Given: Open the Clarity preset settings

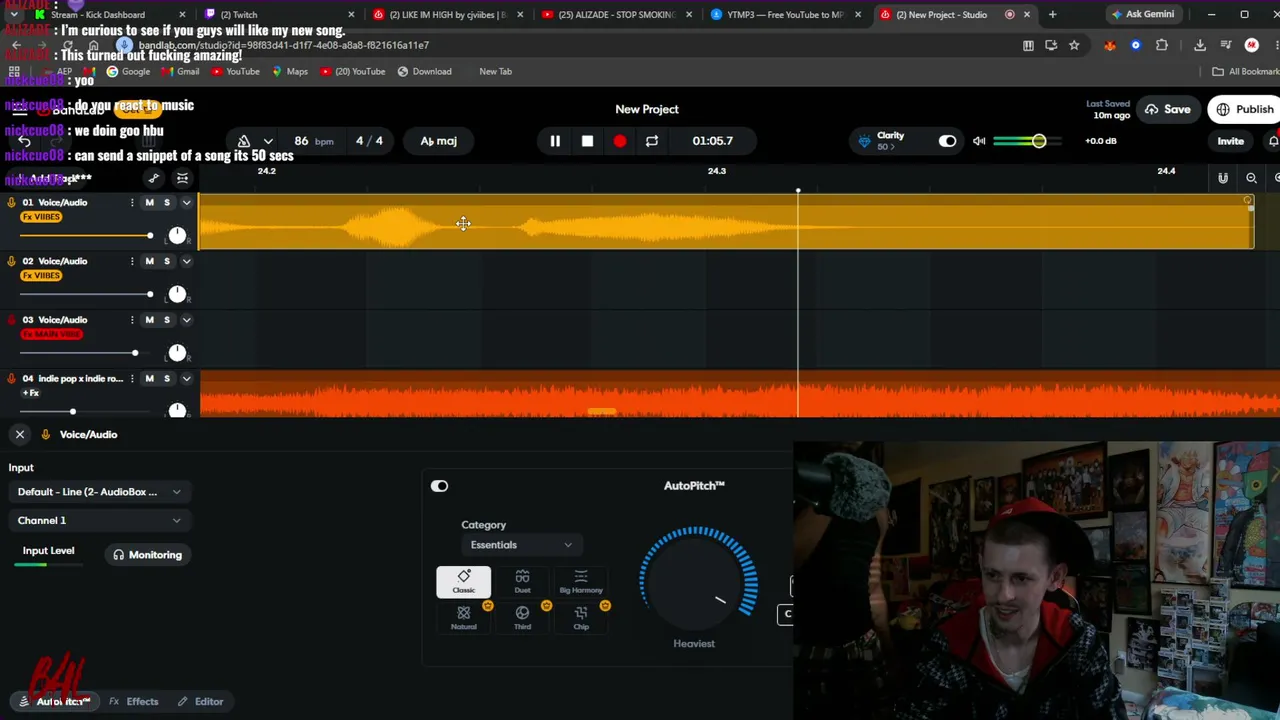Looking at the screenshot, I should coord(889,141).
